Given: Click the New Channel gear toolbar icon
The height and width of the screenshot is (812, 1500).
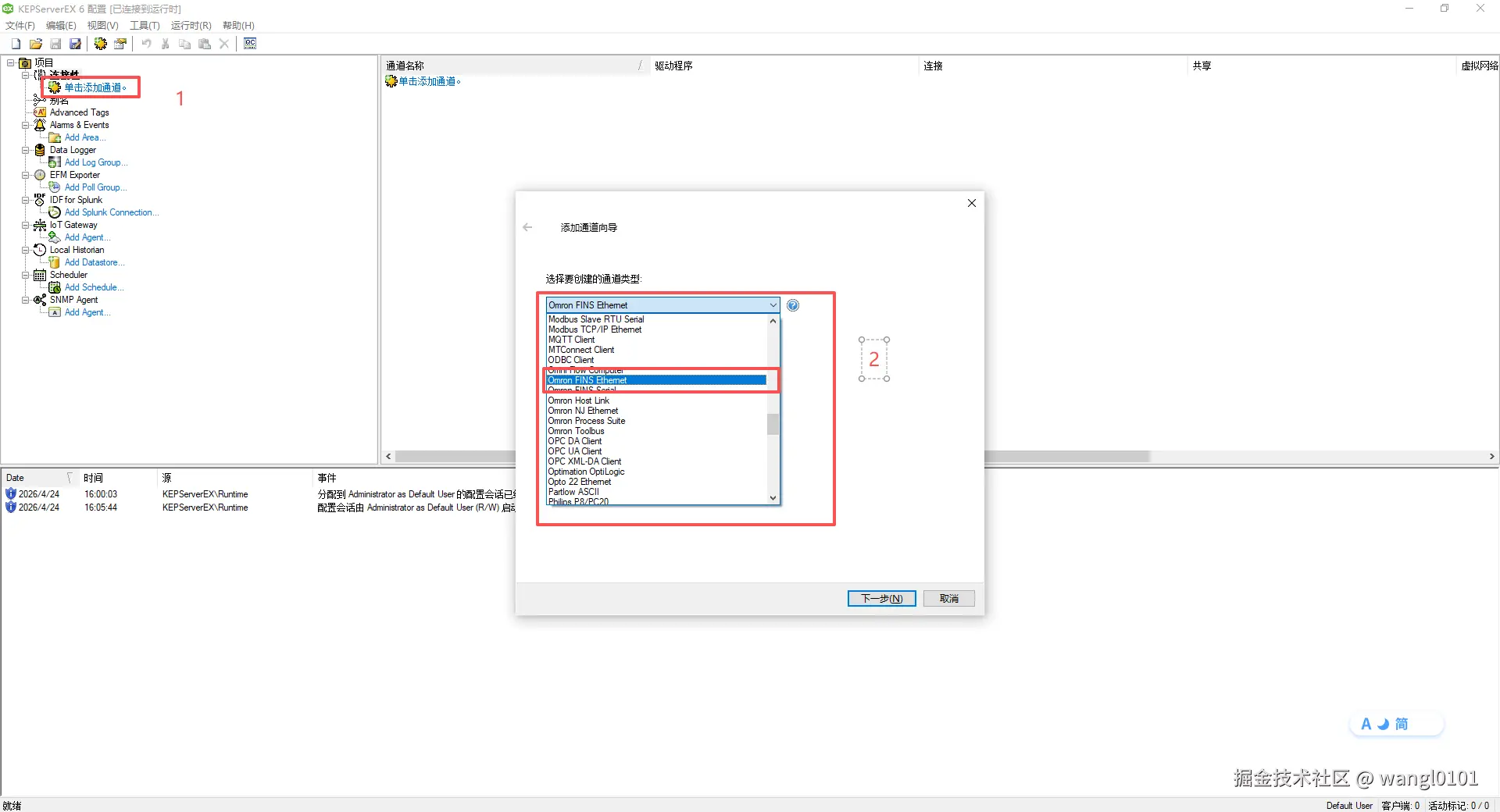Looking at the screenshot, I should [101, 44].
